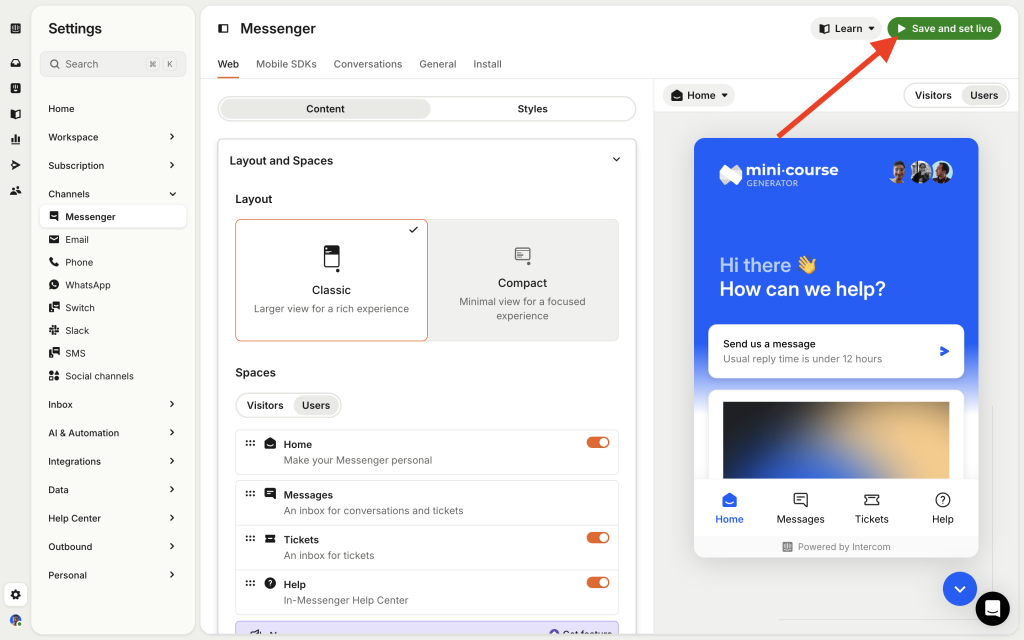The width and height of the screenshot is (1024, 640).
Task: Open the Home preview dropdown
Action: [x=699, y=95]
